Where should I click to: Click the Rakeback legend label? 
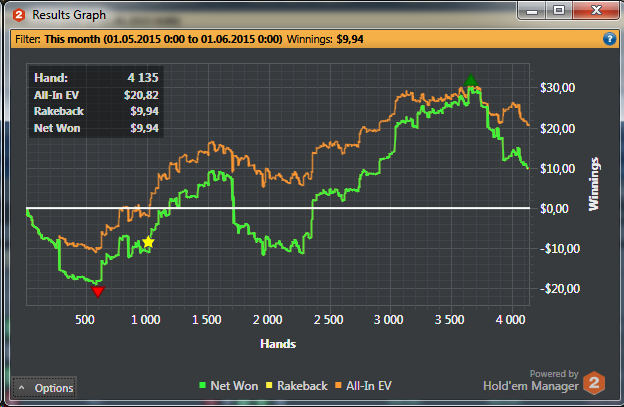(302, 386)
